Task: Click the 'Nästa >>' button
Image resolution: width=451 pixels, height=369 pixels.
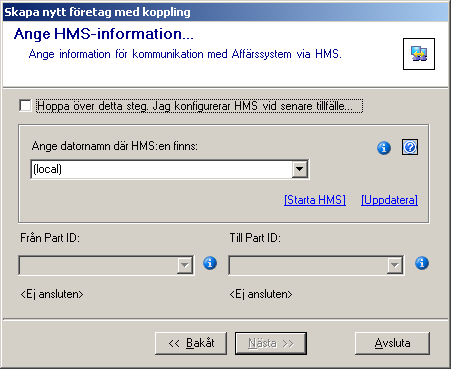Action: [271, 343]
